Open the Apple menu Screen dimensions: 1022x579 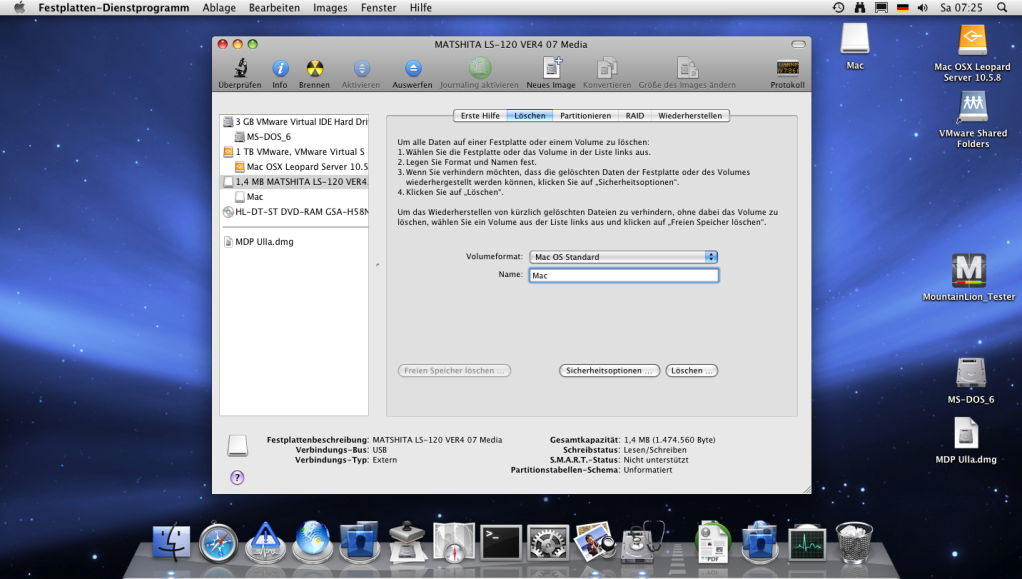[x=19, y=8]
